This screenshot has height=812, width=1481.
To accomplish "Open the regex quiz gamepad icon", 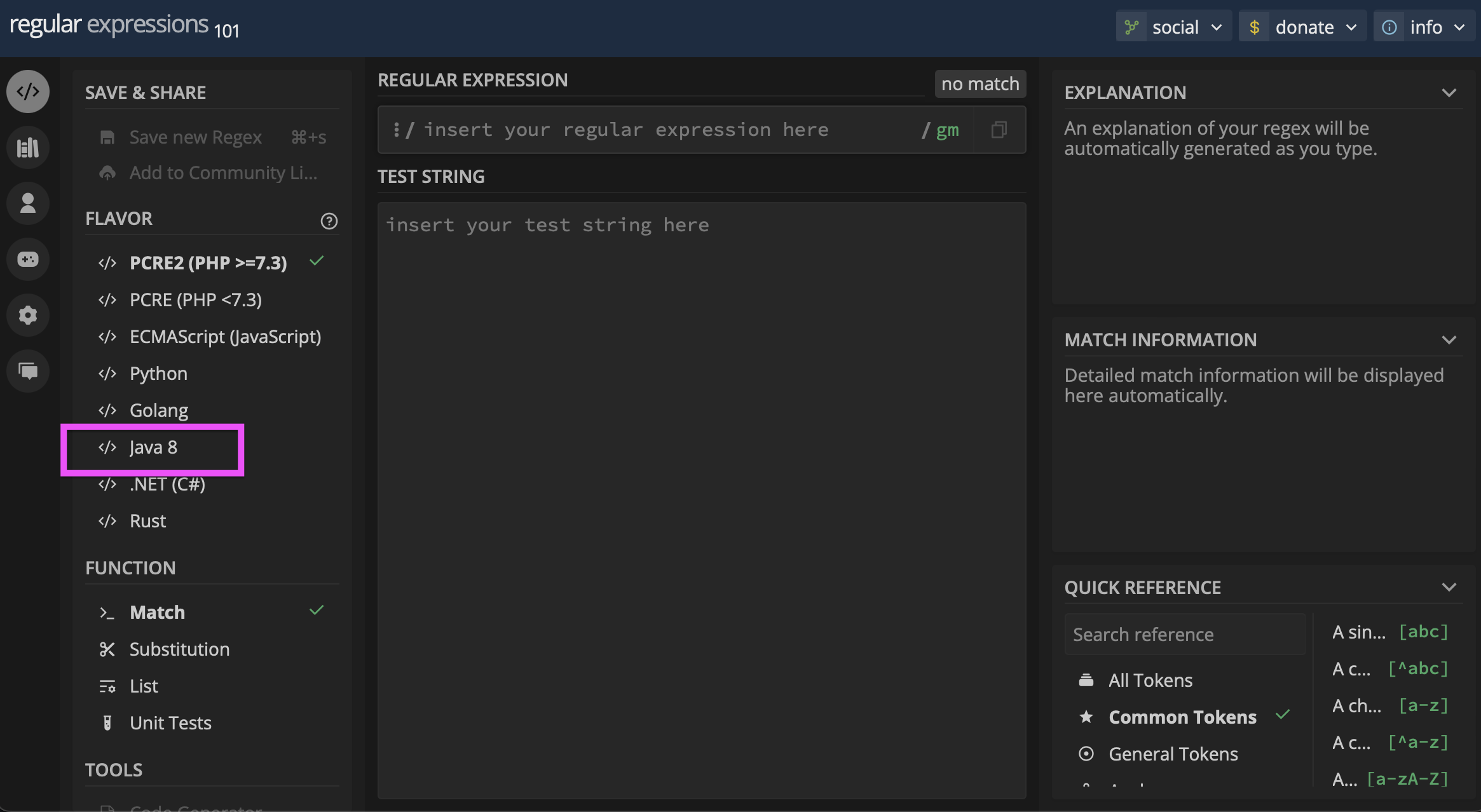I will click(28, 259).
